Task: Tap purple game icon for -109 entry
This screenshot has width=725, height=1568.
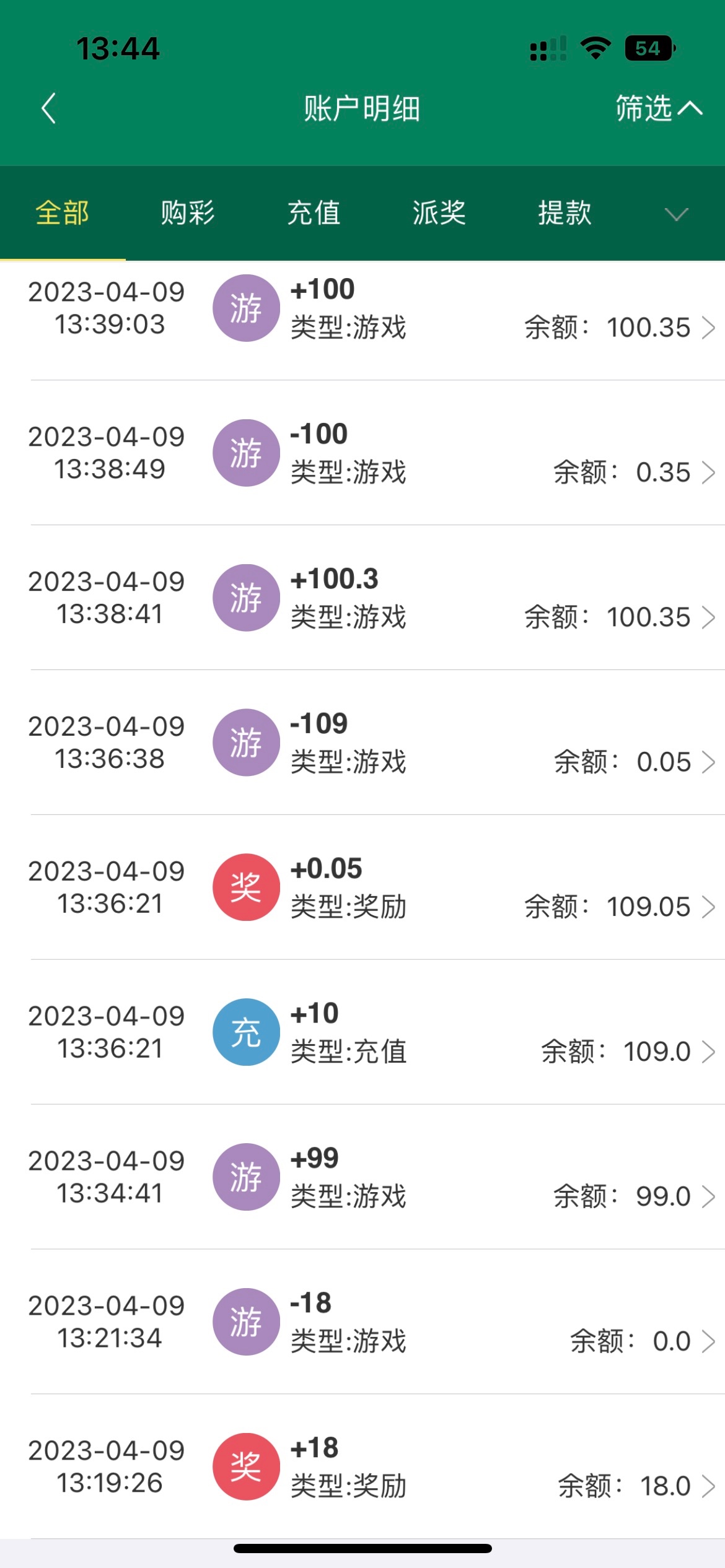Action: pos(246,742)
